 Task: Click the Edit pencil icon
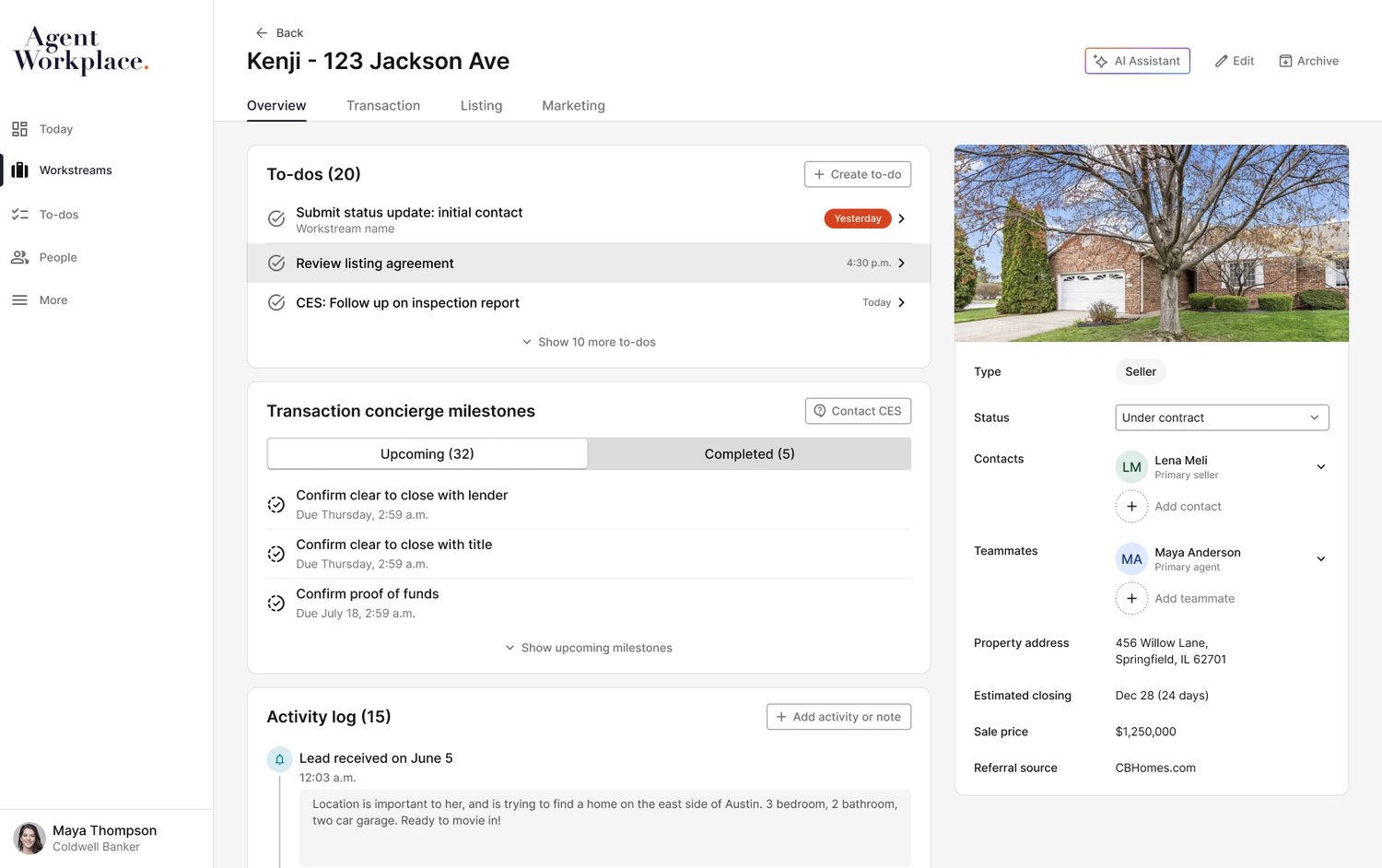click(1222, 61)
